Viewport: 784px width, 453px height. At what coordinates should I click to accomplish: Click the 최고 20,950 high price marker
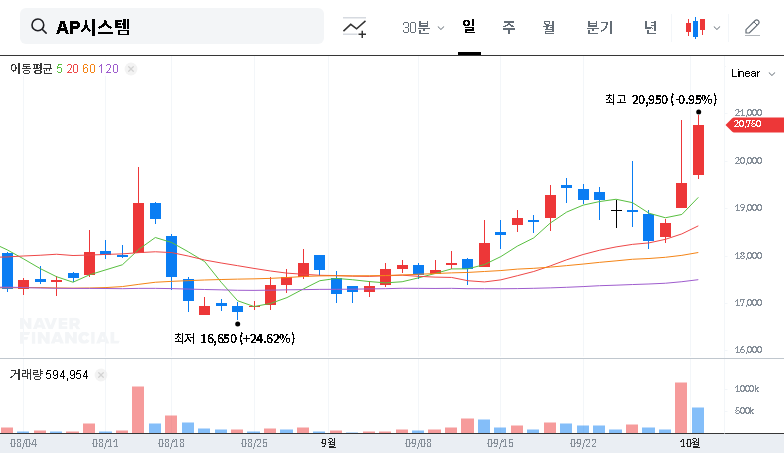point(660,99)
